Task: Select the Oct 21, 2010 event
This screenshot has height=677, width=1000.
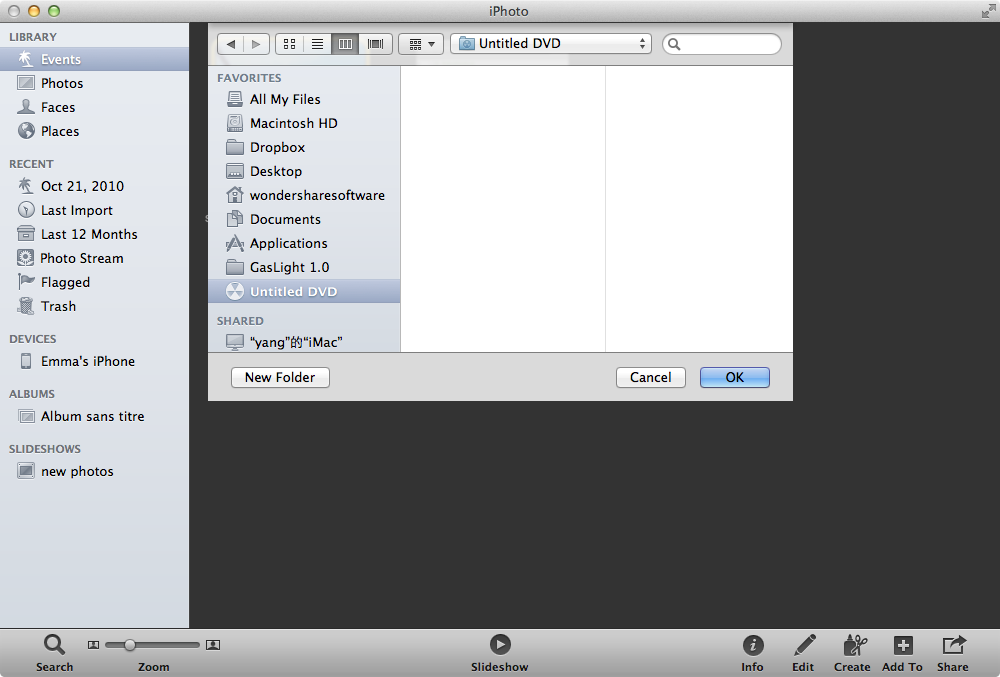Action: pyautogui.click(x=94, y=186)
